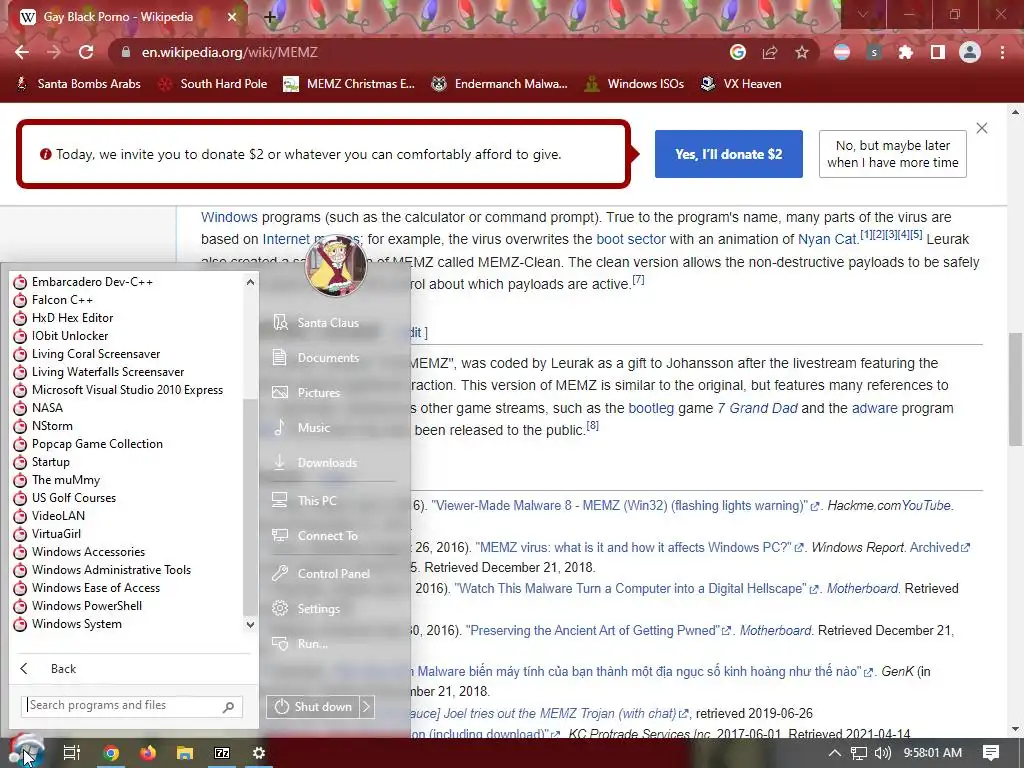
Task: Open the Santa Claus user folder
Action: click(328, 323)
